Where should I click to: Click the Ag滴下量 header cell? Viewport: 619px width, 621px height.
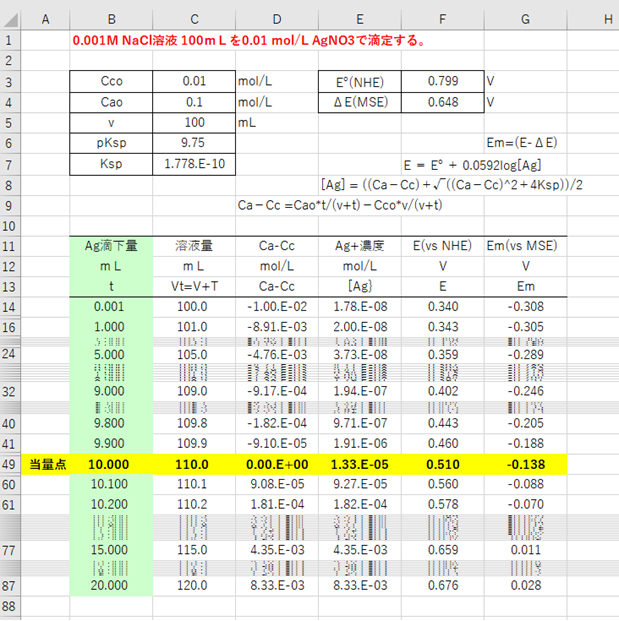(x=111, y=246)
